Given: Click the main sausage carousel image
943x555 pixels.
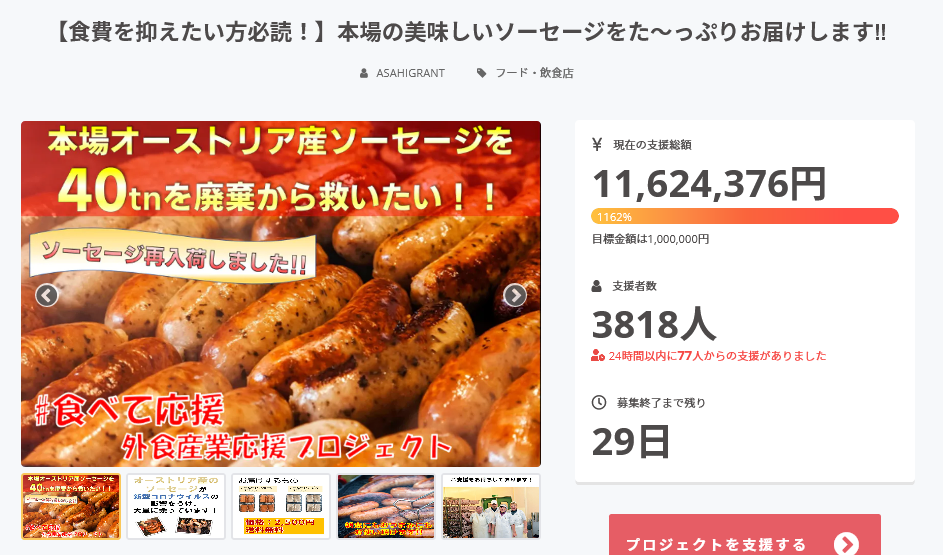Looking at the screenshot, I should coord(281,294).
